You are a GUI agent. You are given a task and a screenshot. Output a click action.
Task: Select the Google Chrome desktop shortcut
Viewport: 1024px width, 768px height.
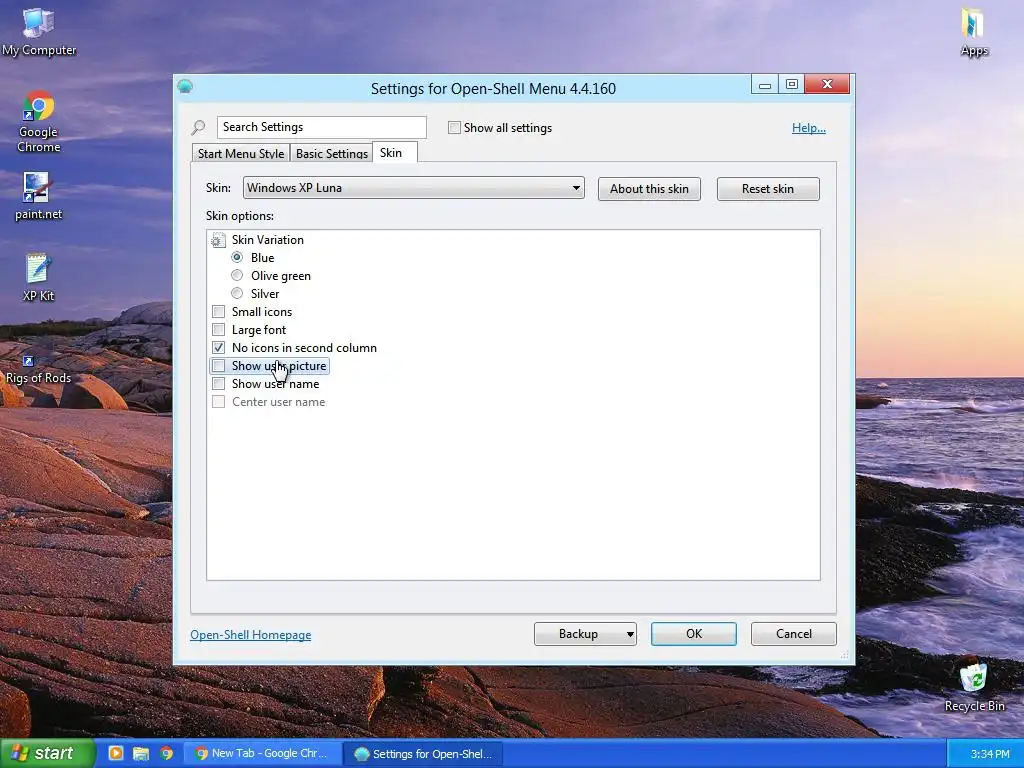tap(39, 121)
